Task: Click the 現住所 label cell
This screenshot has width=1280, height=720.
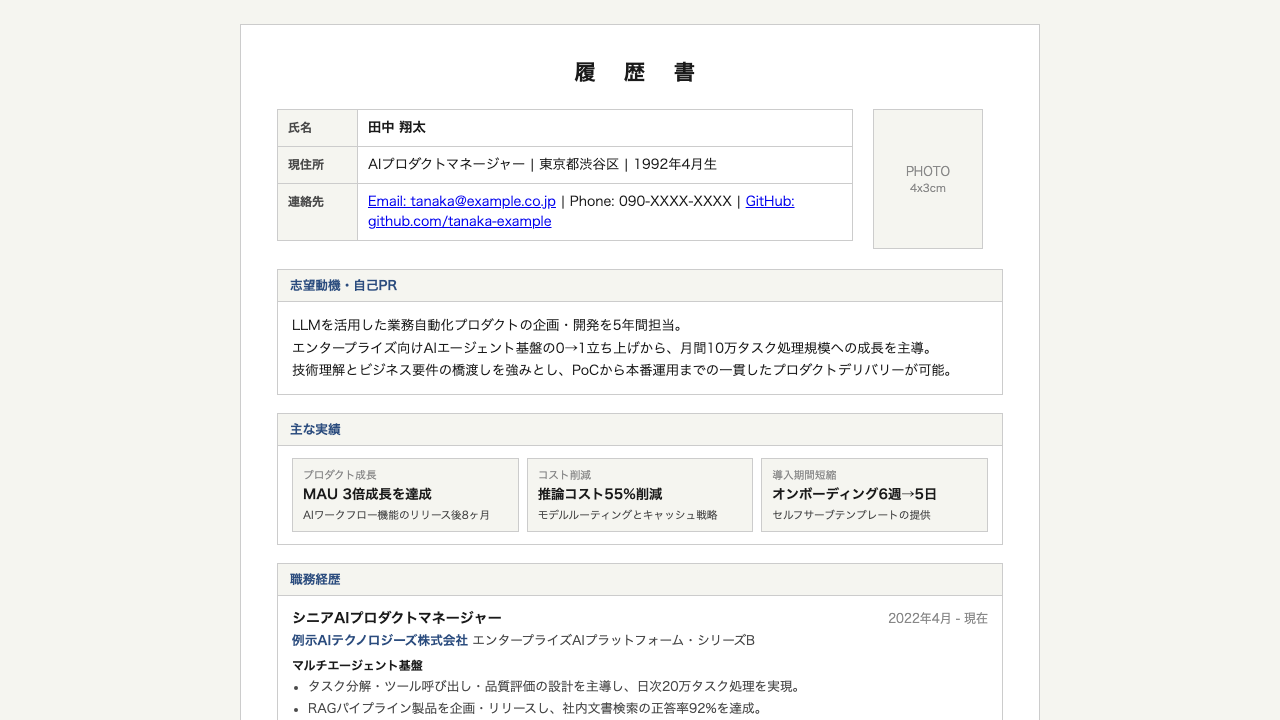Action: pos(317,165)
